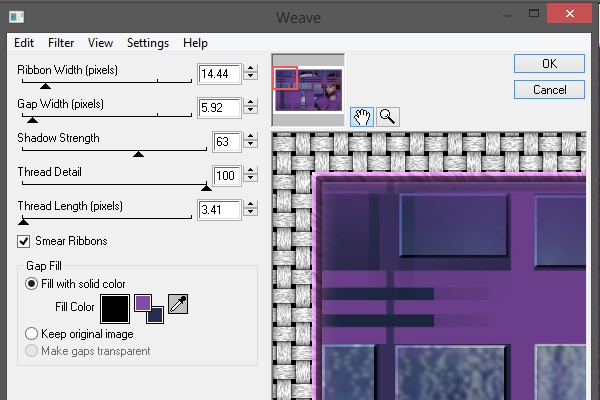The image size is (600, 400).
Task: Decrease Thread Length using down arrow
Action: pos(250,214)
